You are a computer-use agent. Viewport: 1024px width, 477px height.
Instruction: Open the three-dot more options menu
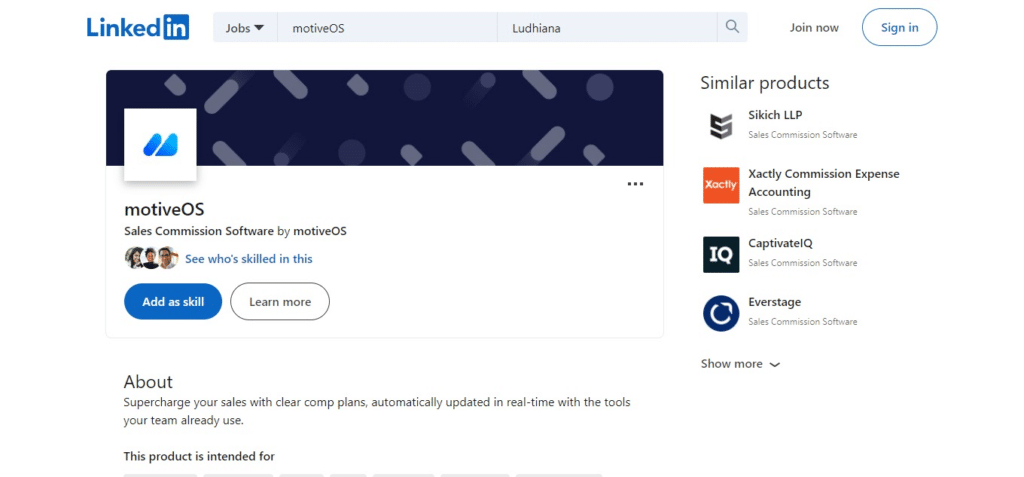pyautogui.click(x=635, y=184)
